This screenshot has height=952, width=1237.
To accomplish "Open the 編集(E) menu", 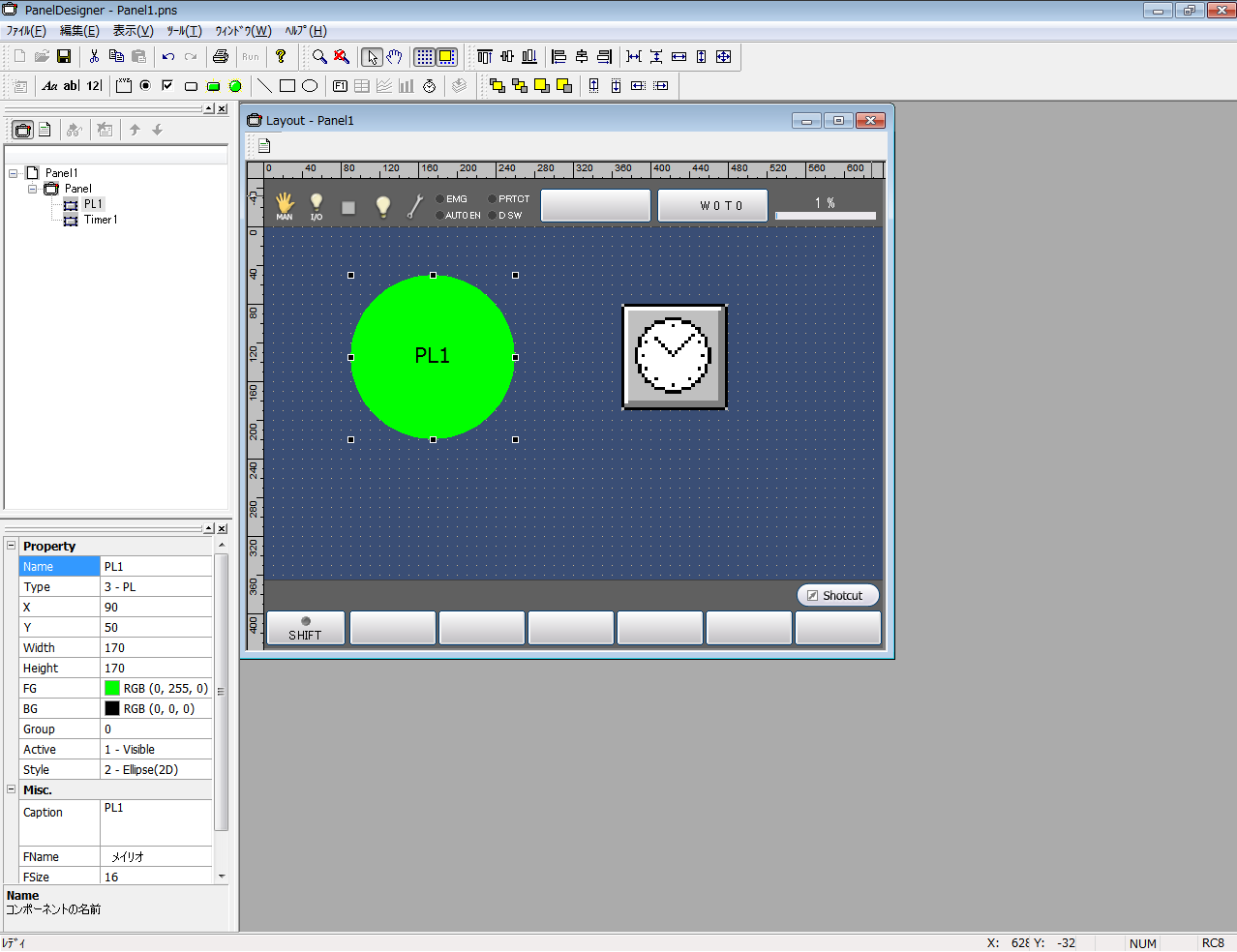I will 79,31.
